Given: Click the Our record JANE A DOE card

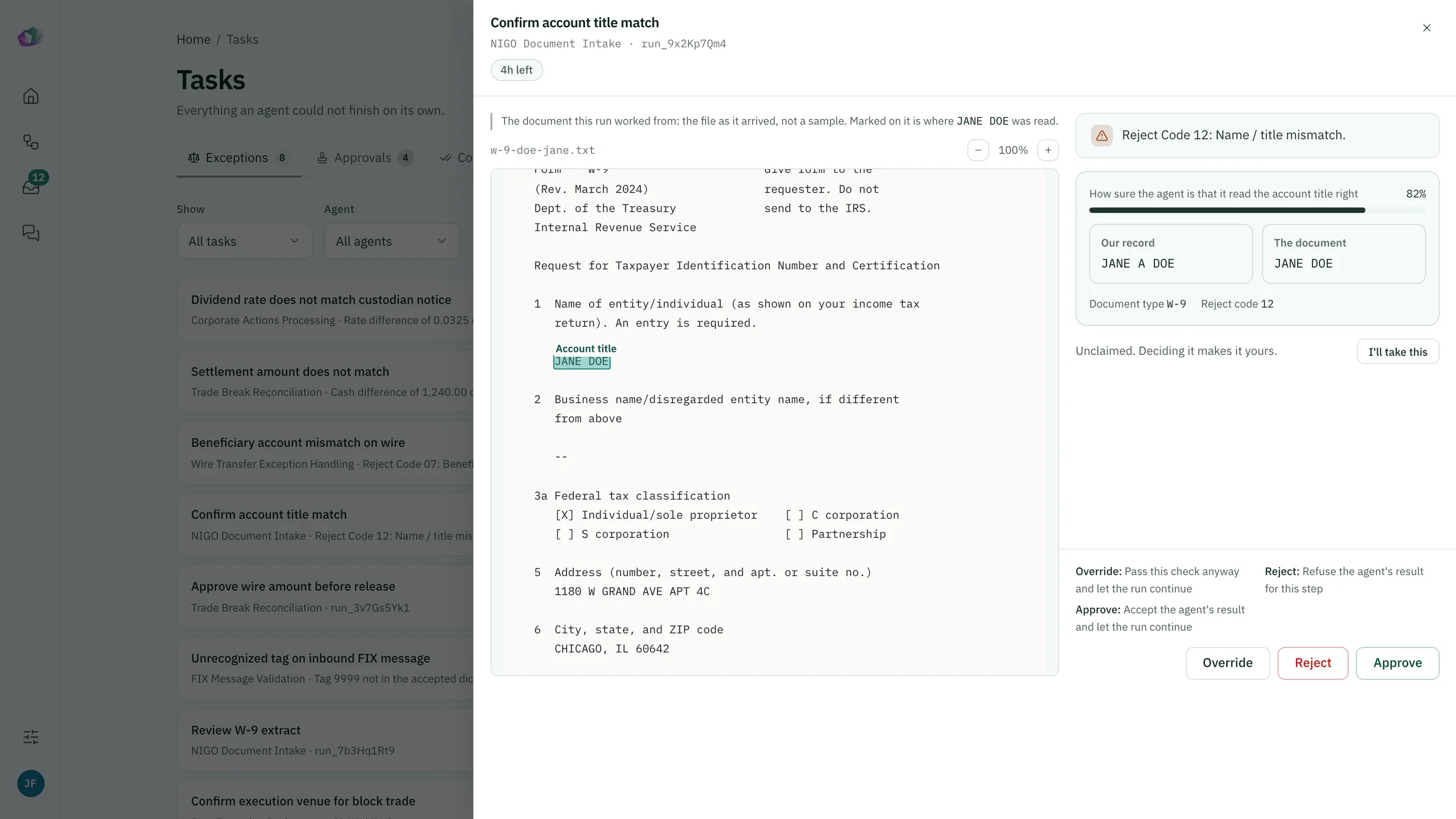Looking at the screenshot, I should tap(1171, 254).
